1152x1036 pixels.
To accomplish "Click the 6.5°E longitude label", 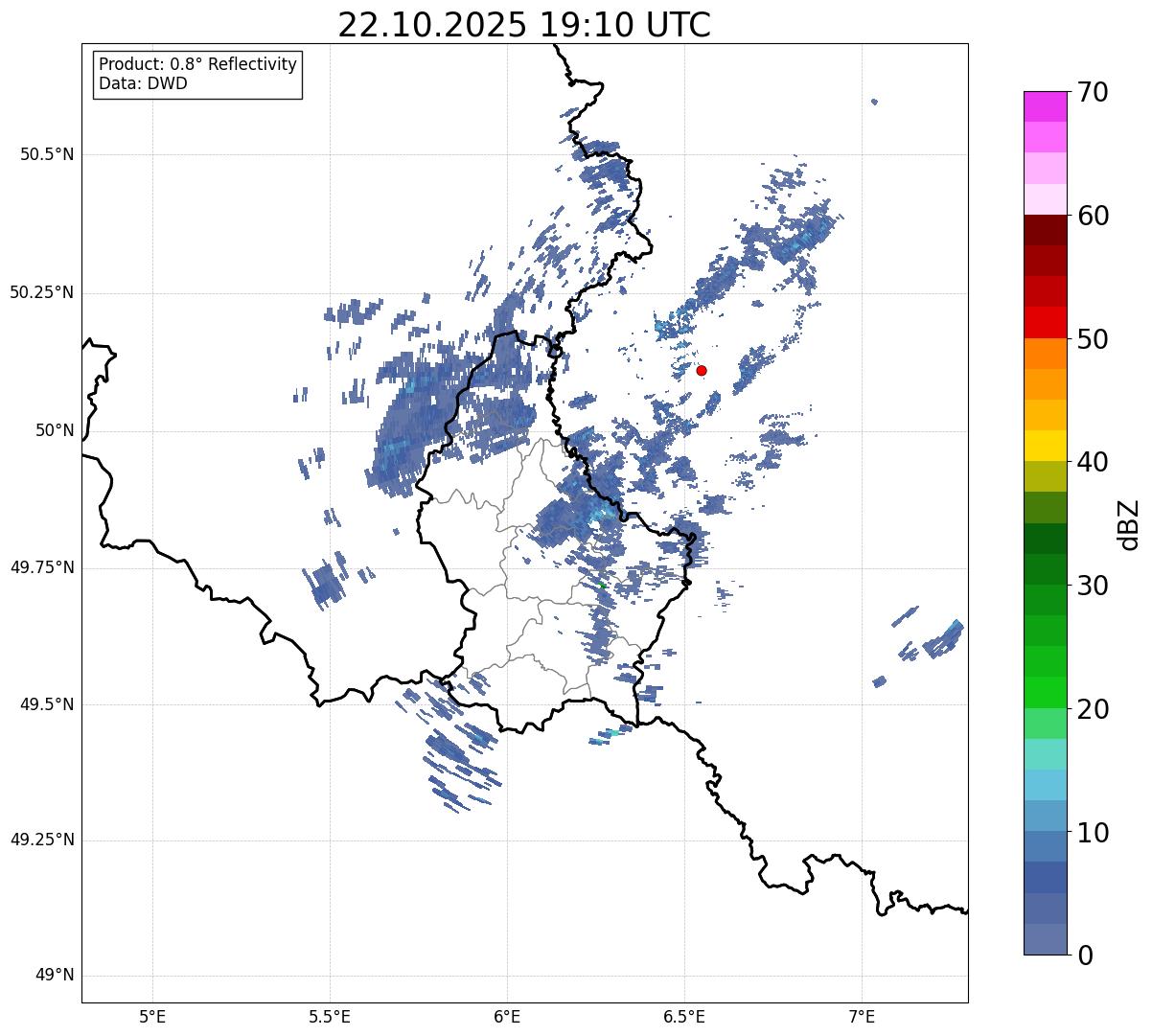I will (x=684, y=1017).
